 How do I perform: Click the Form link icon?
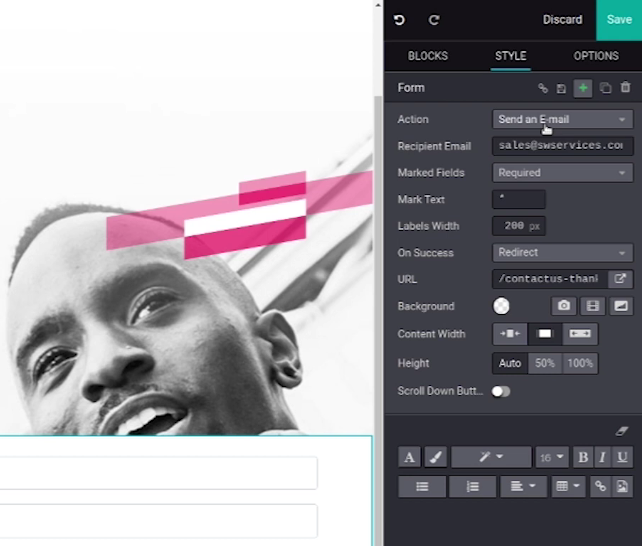click(x=543, y=88)
